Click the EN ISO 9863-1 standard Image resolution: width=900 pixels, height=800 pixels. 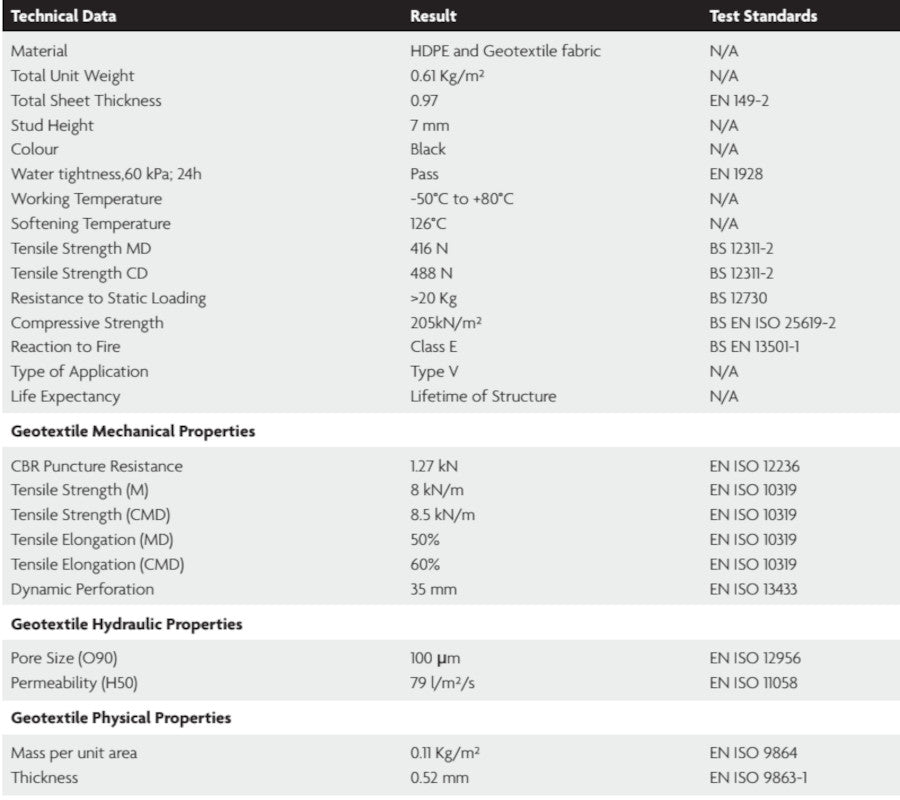pos(758,777)
